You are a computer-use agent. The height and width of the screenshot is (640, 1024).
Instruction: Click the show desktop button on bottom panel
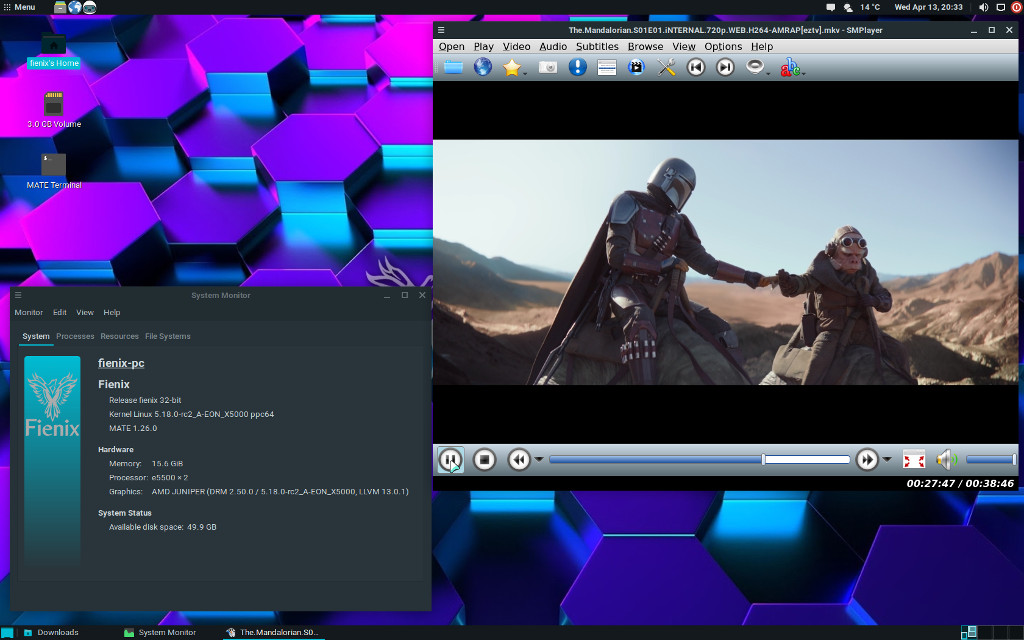click(x=7, y=632)
